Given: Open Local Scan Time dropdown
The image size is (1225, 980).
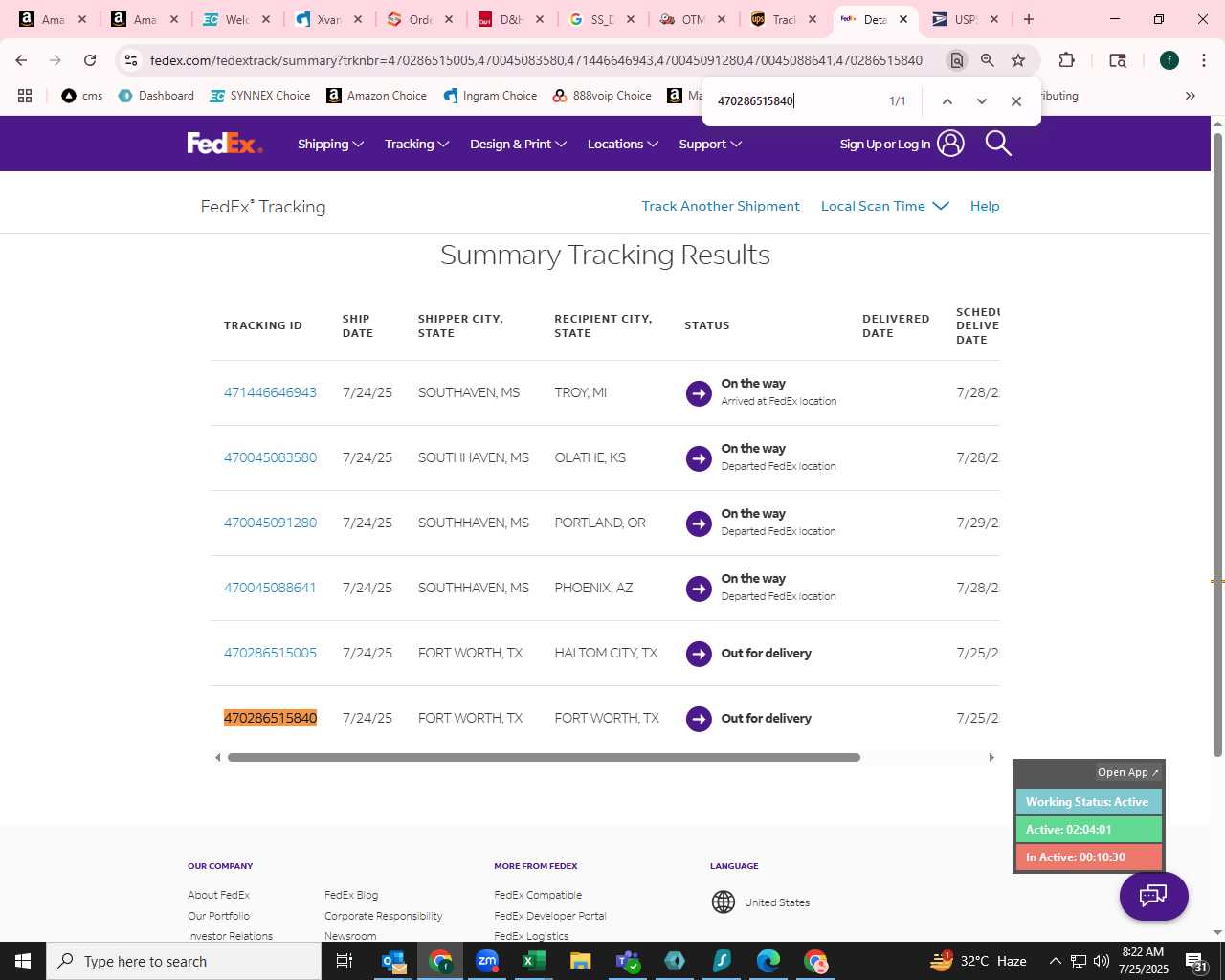Looking at the screenshot, I should click(x=885, y=206).
